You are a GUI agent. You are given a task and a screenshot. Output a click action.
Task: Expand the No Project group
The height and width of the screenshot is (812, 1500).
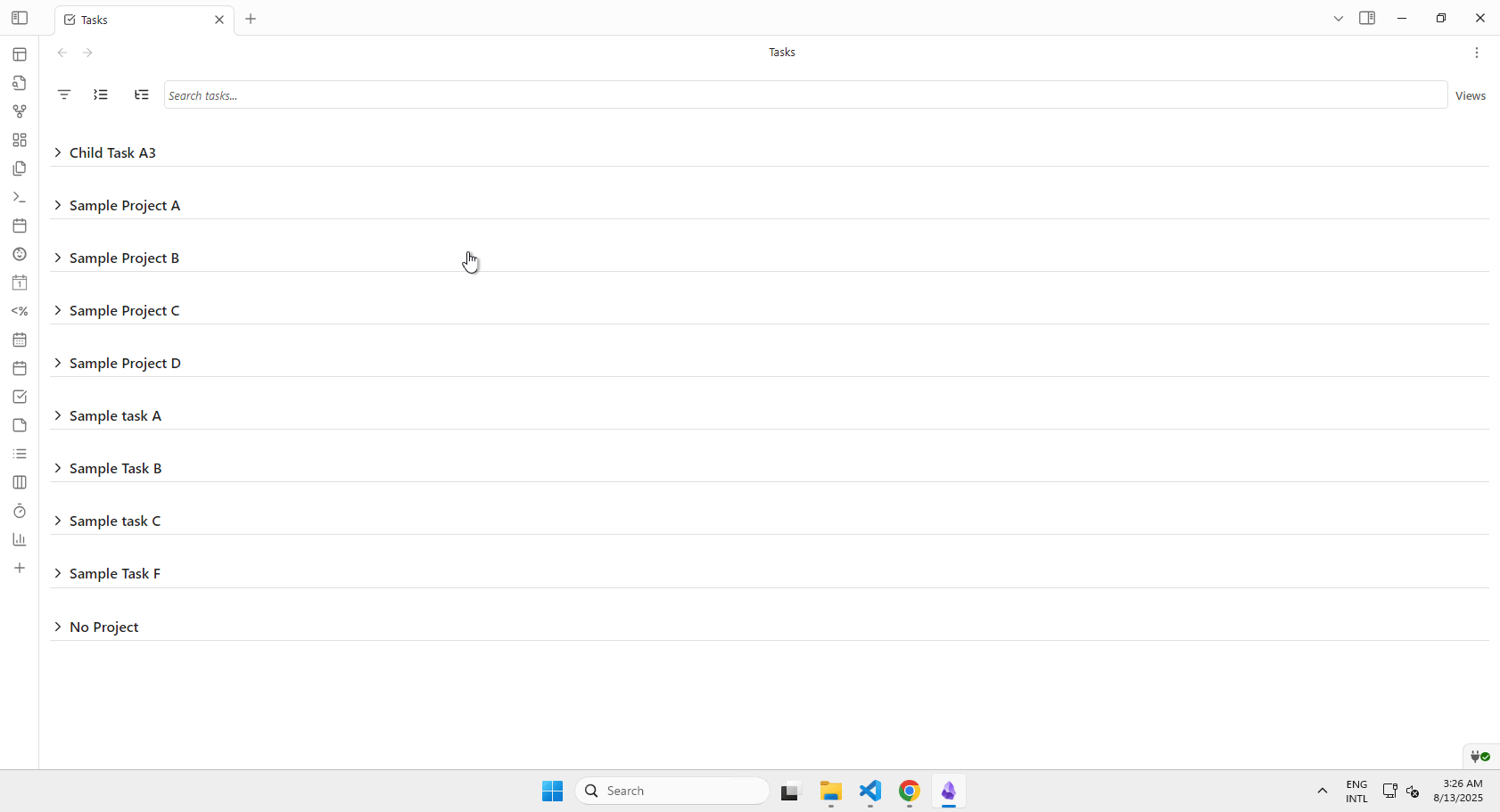pos(58,627)
